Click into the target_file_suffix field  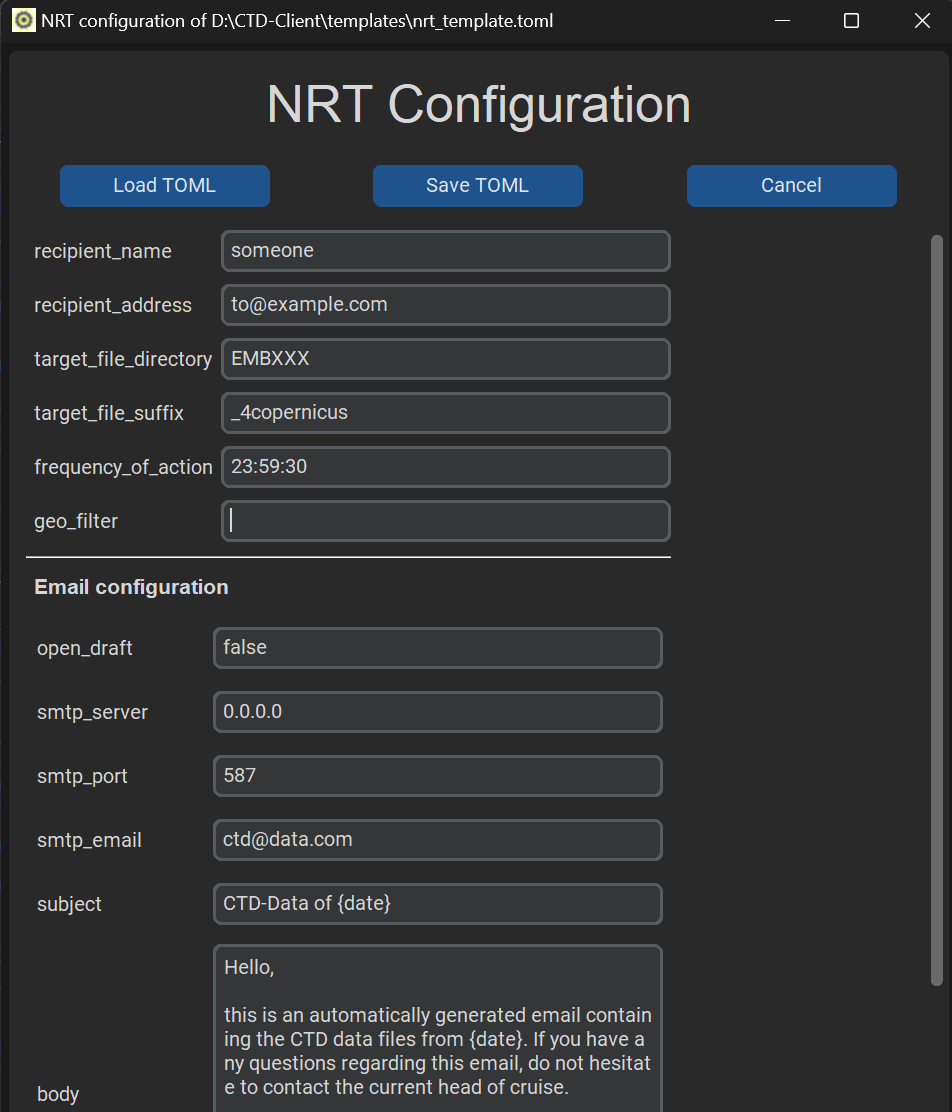[x=445, y=413]
